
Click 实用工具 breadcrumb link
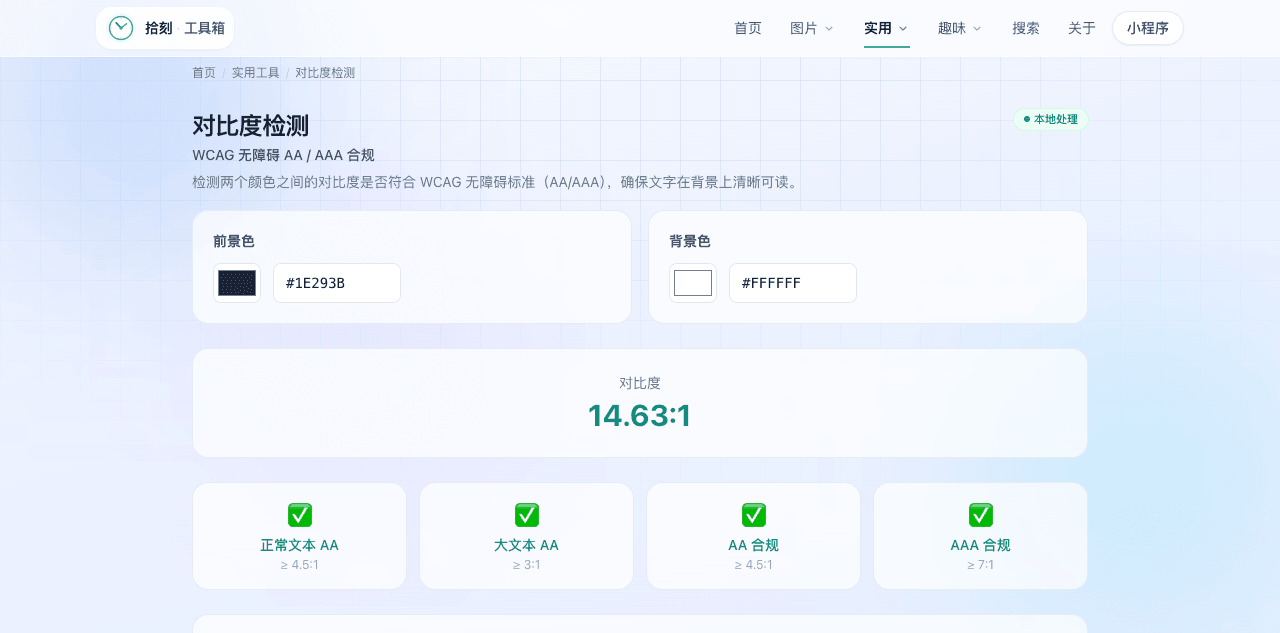(x=256, y=73)
